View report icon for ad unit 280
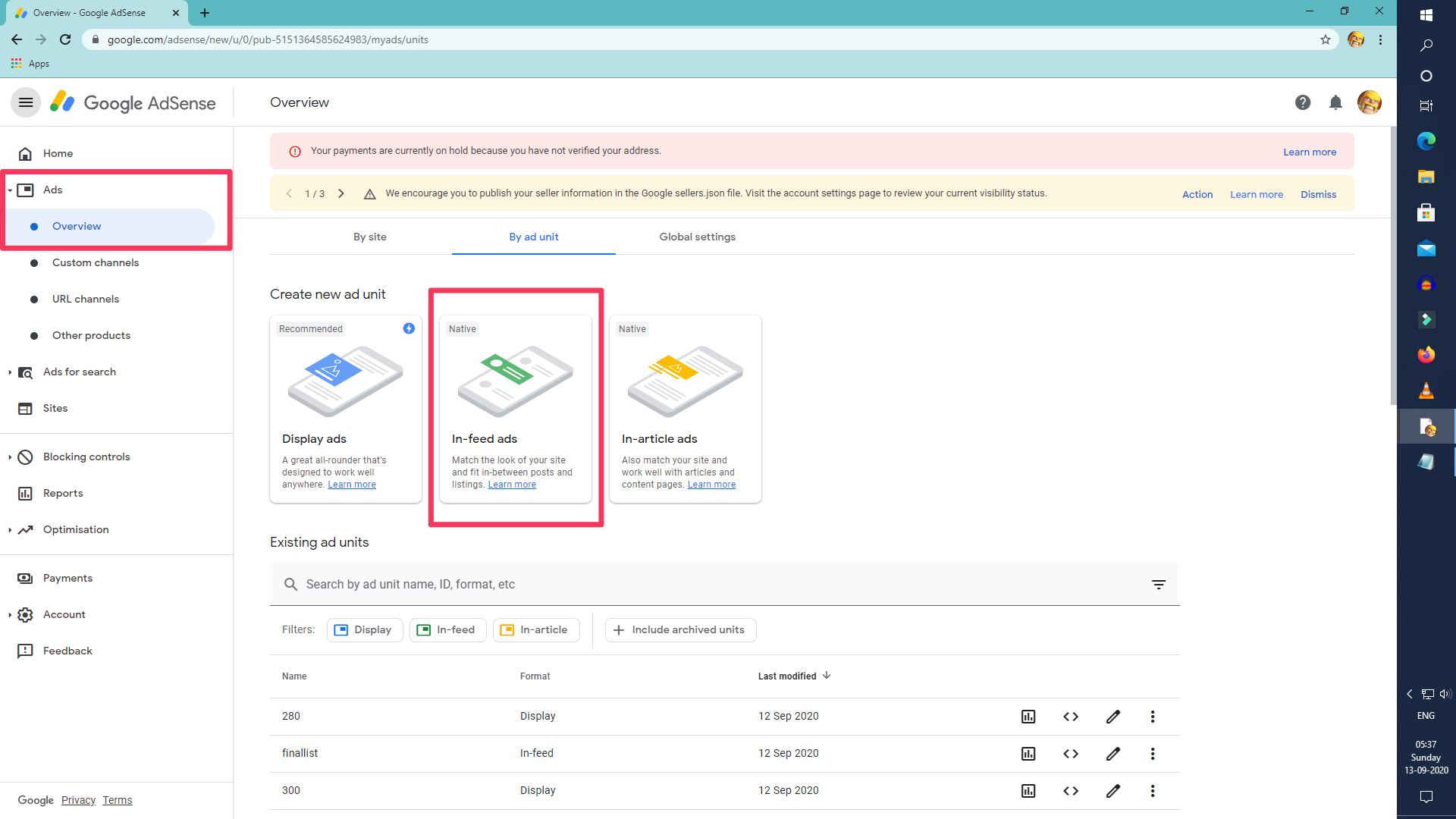The height and width of the screenshot is (819, 1456). coord(1028,717)
